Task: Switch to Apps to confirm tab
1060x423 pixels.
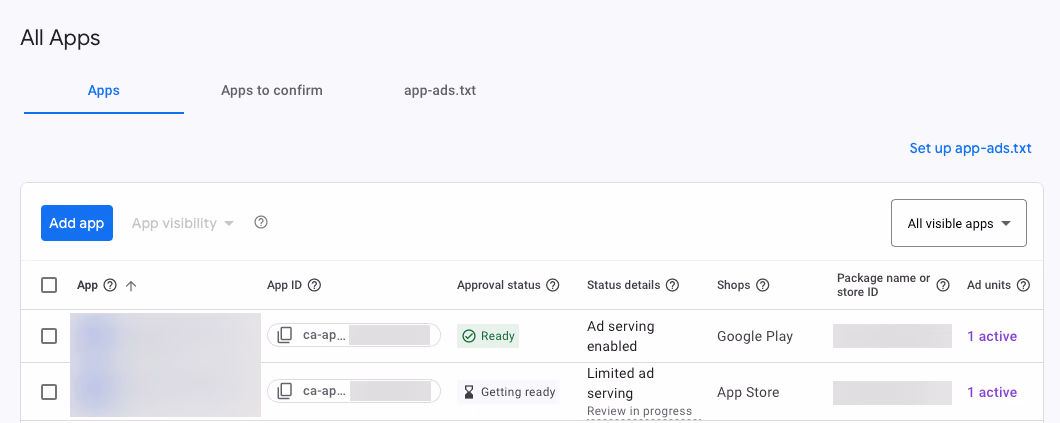Action: (x=272, y=91)
